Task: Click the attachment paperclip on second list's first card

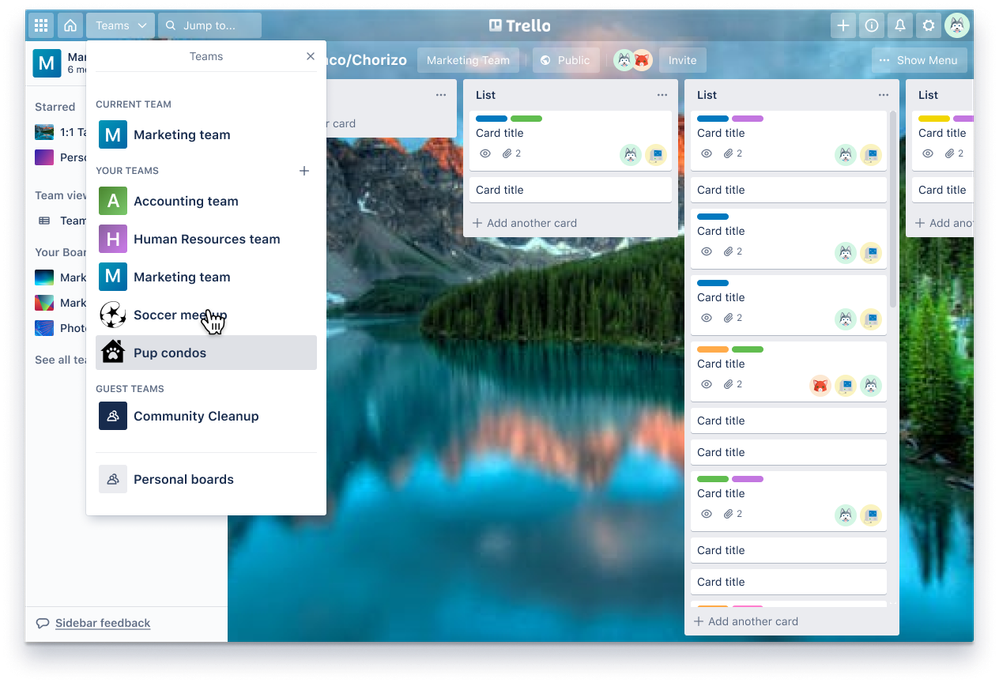Action: click(507, 154)
